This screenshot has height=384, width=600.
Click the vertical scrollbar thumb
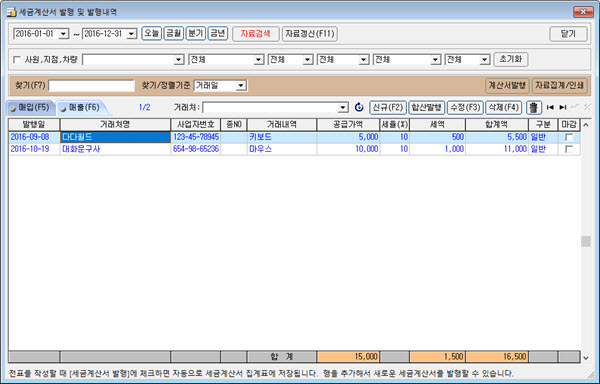[x=585, y=241]
